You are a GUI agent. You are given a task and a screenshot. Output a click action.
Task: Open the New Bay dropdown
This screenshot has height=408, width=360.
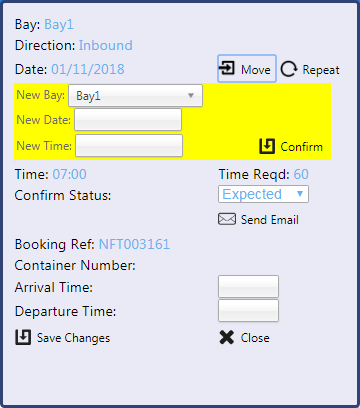135,96
